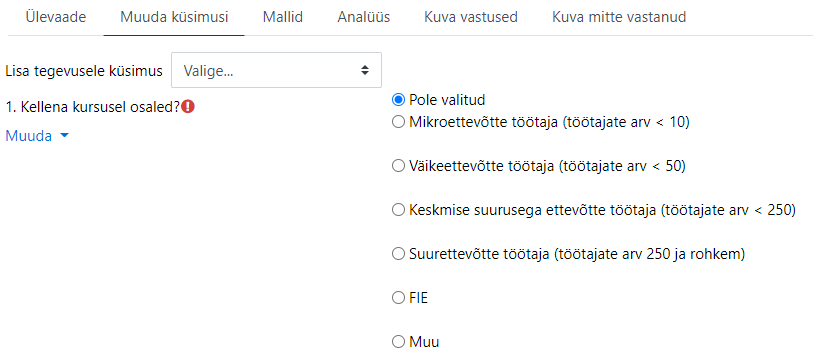Viewport: 813px width, 361px height.
Task: Choose Mikroettevõtte töötaja radio option
Action: (x=398, y=122)
